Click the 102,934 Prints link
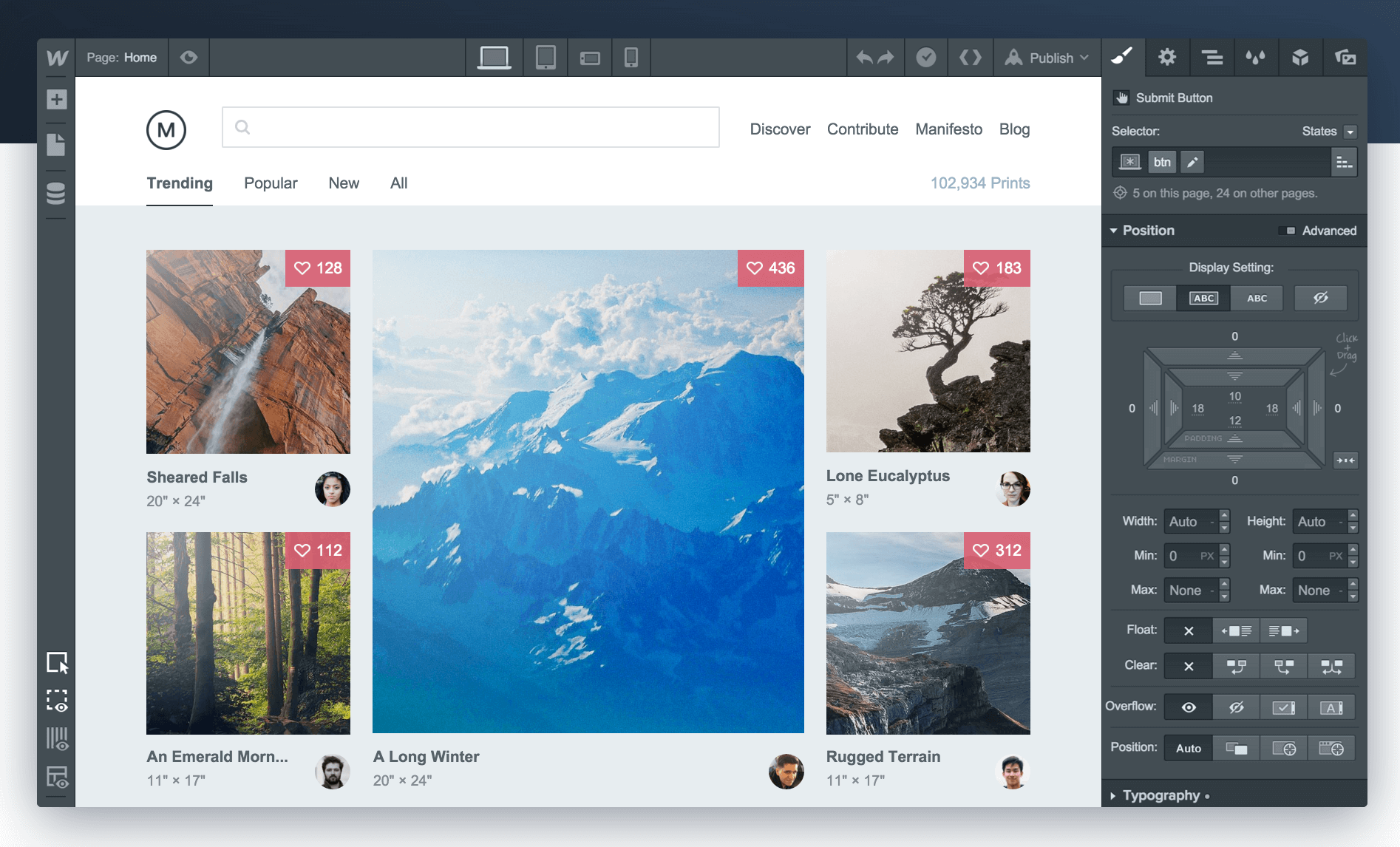The width and height of the screenshot is (1400, 847). (980, 183)
